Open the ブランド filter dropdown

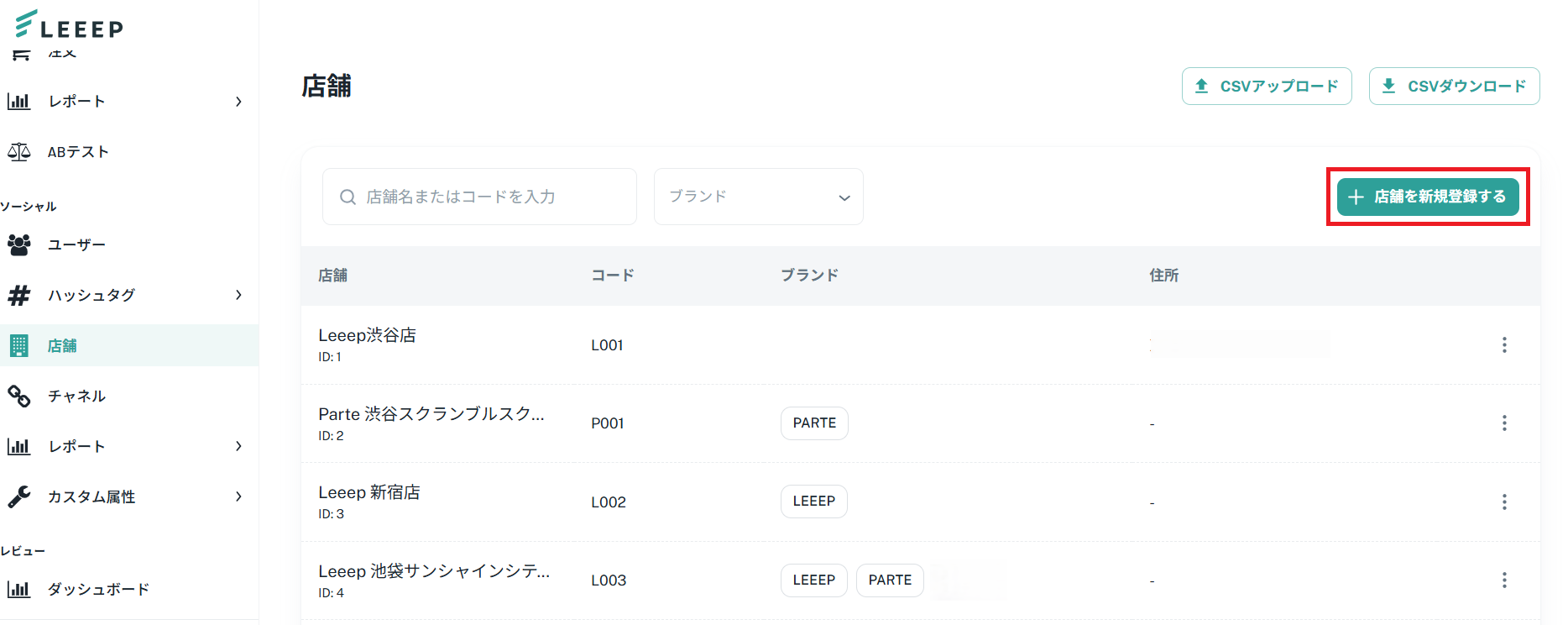pyautogui.click(x=758, y=197)
